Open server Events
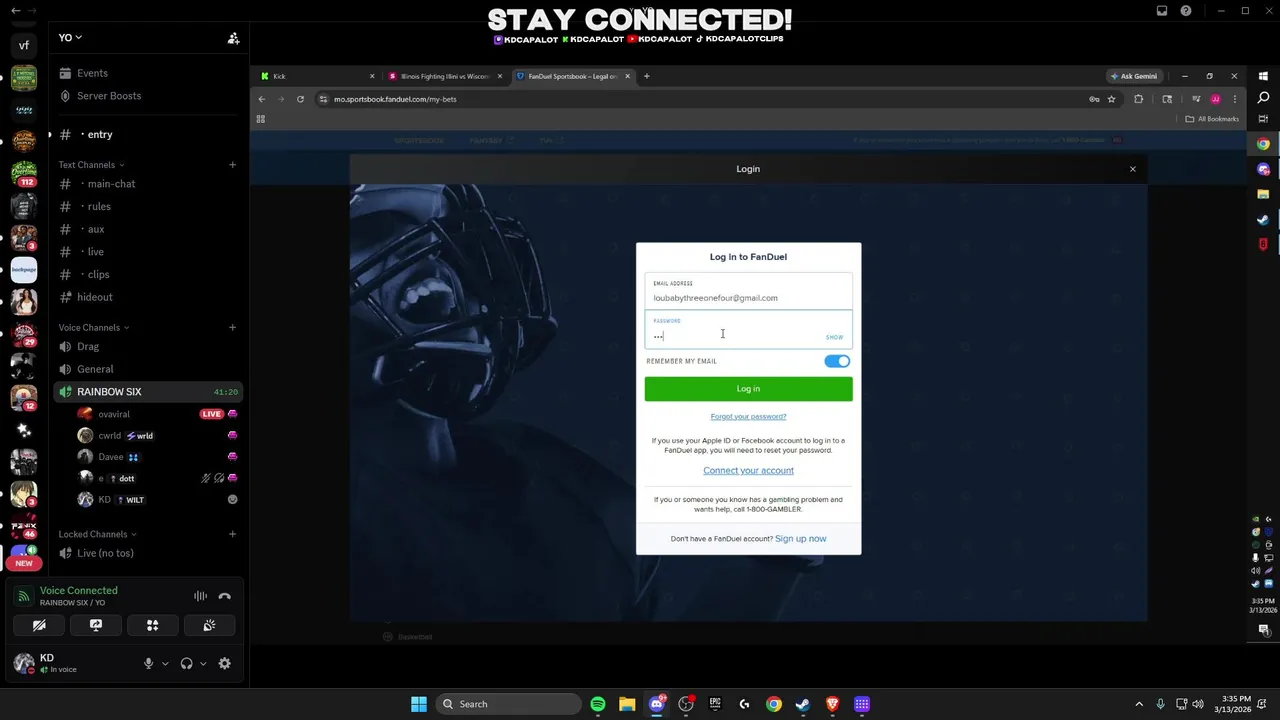The height and width of the screenshot is (720, 1280). 147,73
